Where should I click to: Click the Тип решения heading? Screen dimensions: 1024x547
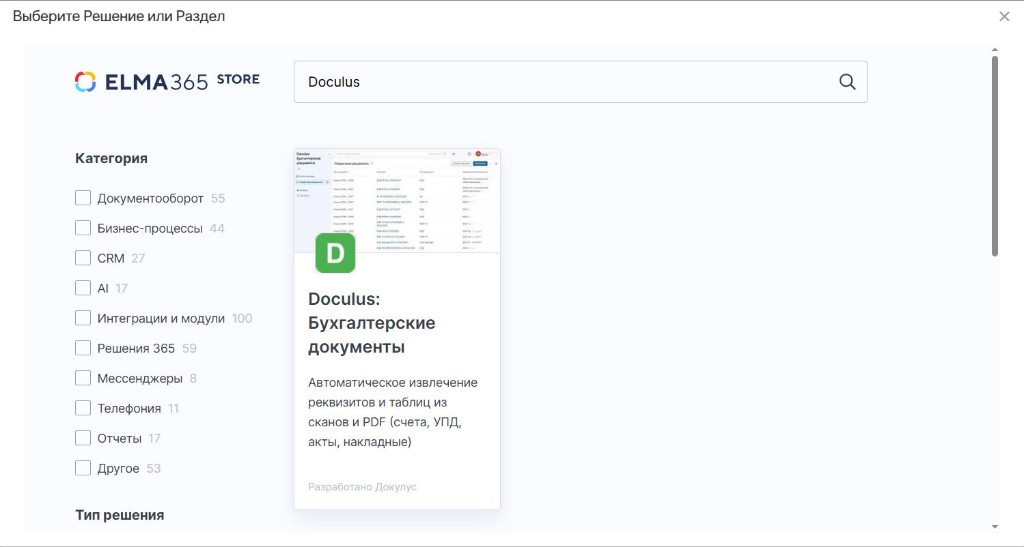tap(120, 515)
